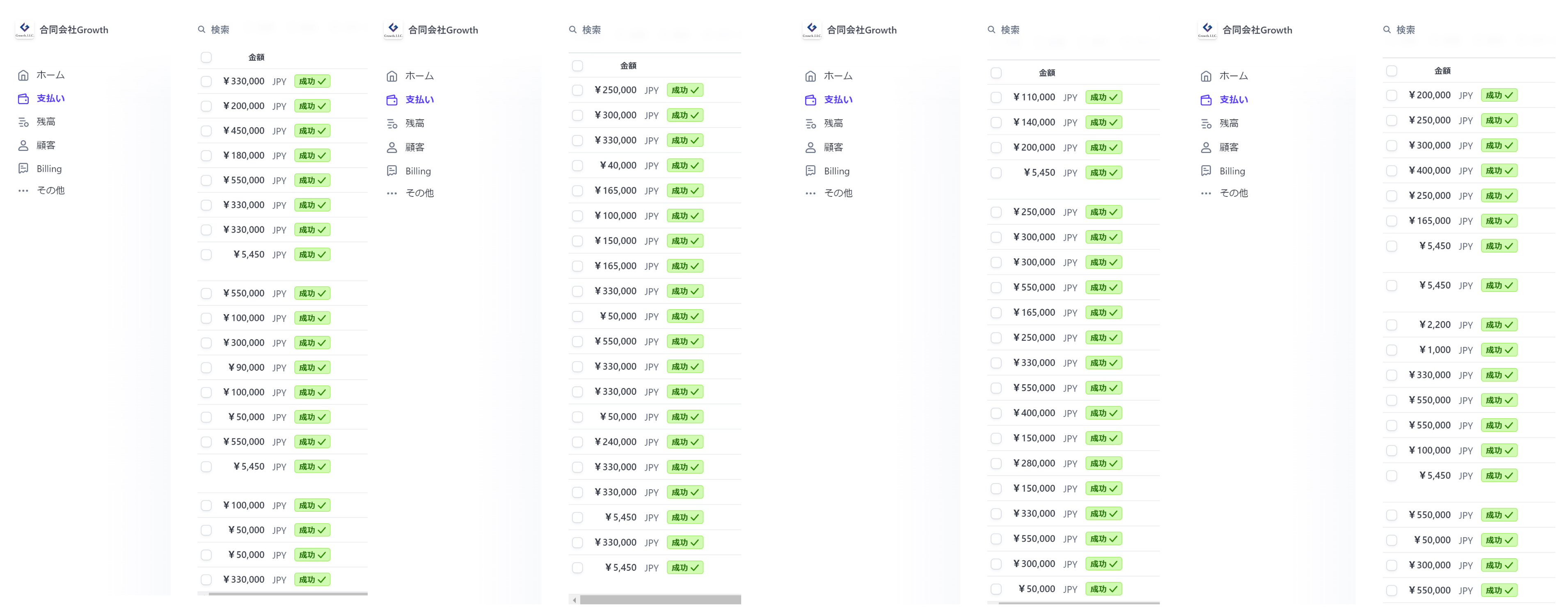Select the ¥110,000 row checkbox
The height and width of the screenshot is (611, 1568).
click(996, 98)
